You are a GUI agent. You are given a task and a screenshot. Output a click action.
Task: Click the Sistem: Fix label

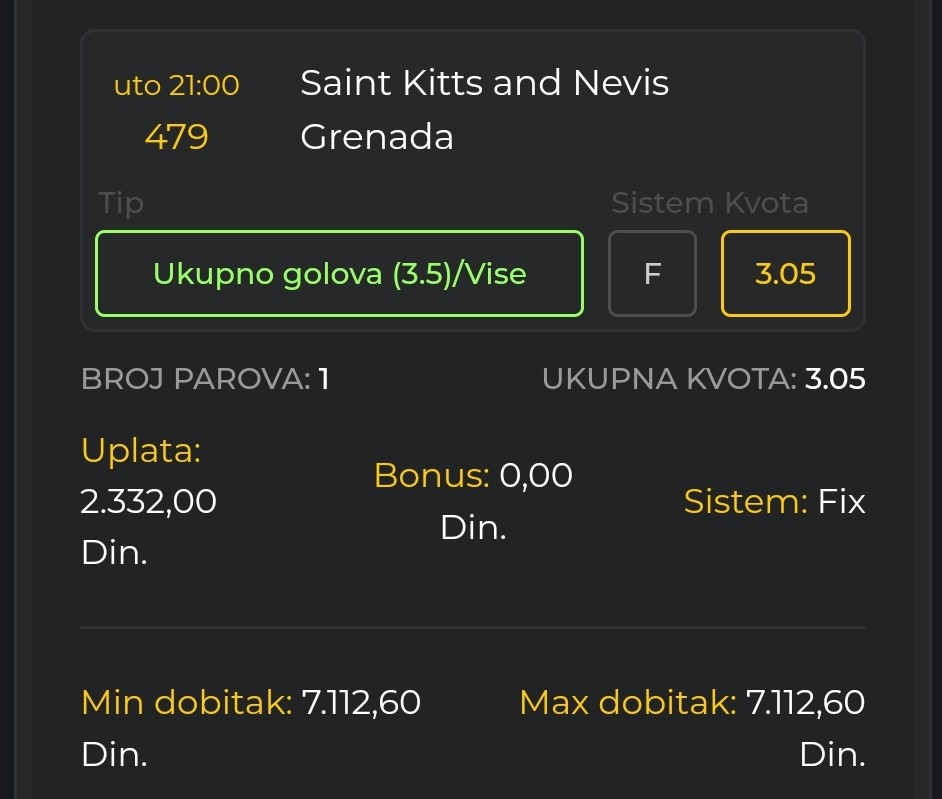pyautogui.click(x=774, y=501)
